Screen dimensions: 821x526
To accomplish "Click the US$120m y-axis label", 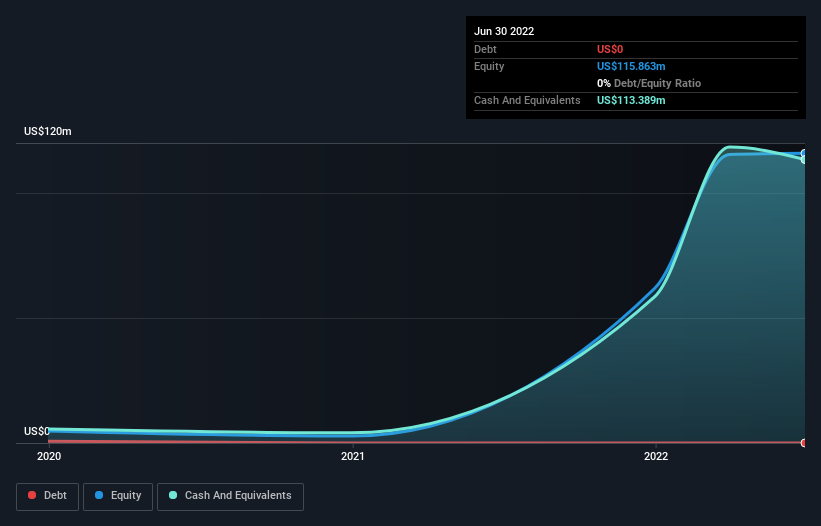I will [48, 131].
